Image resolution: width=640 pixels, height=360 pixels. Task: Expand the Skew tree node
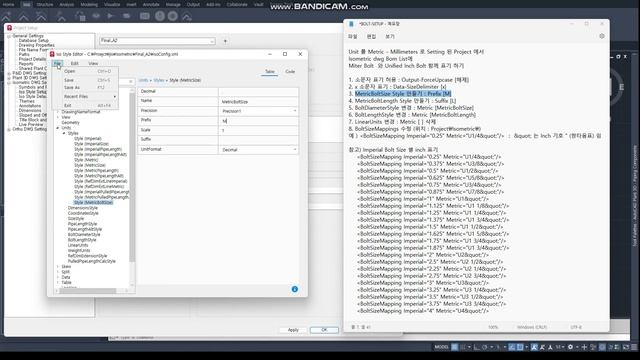point(58,267)
